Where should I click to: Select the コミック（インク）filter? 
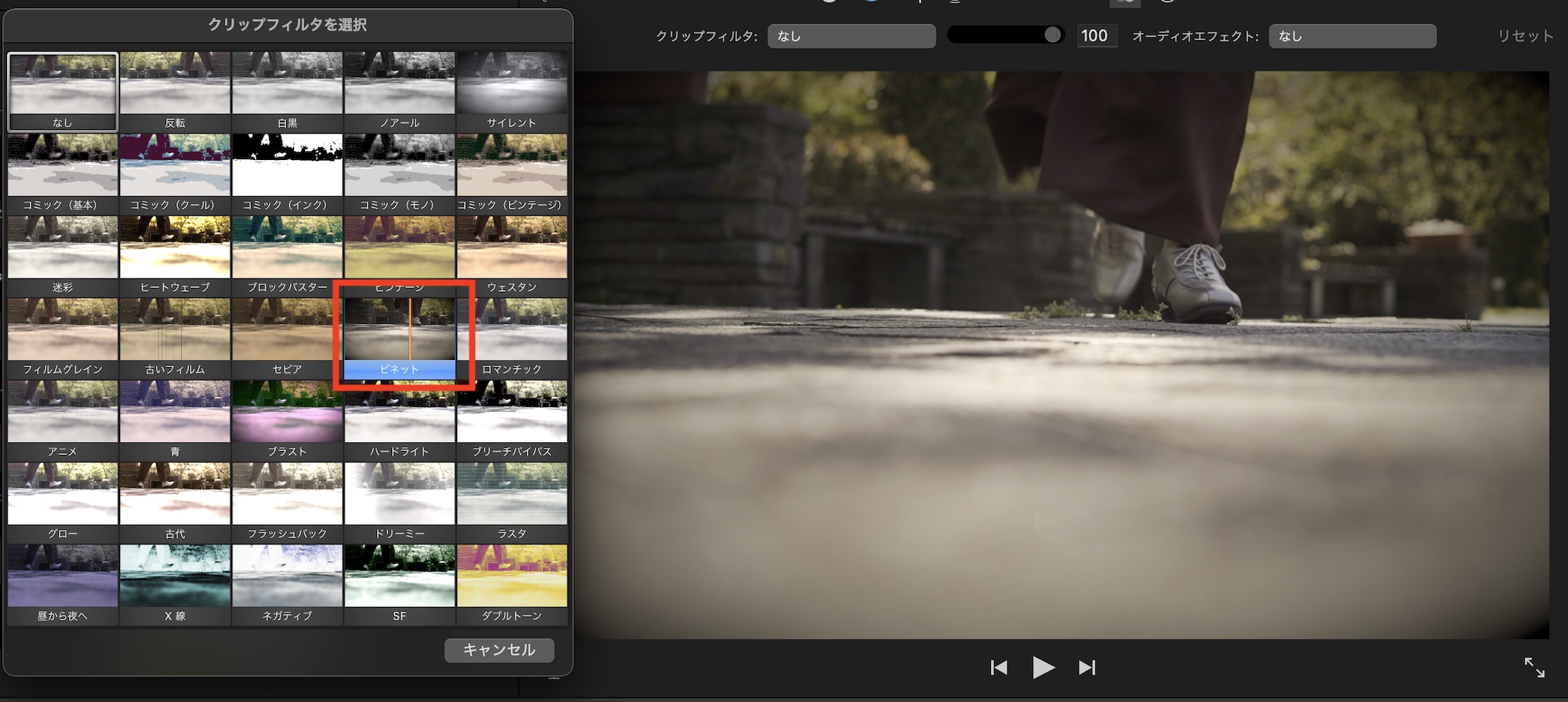click(x=287, y=173)
